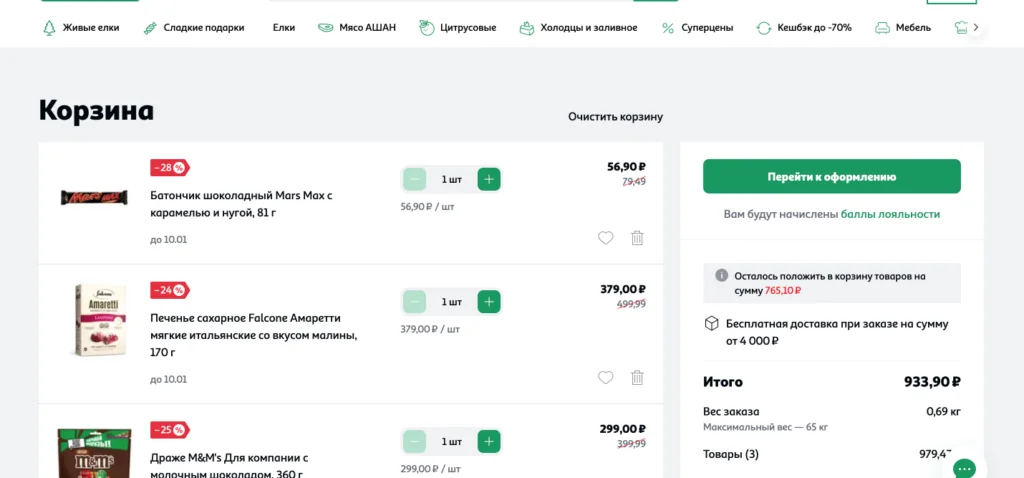Increase Falcone Амаретти quantity
Image resolution: width=1024 pixels, height=478 pixels.
(488, 302)
